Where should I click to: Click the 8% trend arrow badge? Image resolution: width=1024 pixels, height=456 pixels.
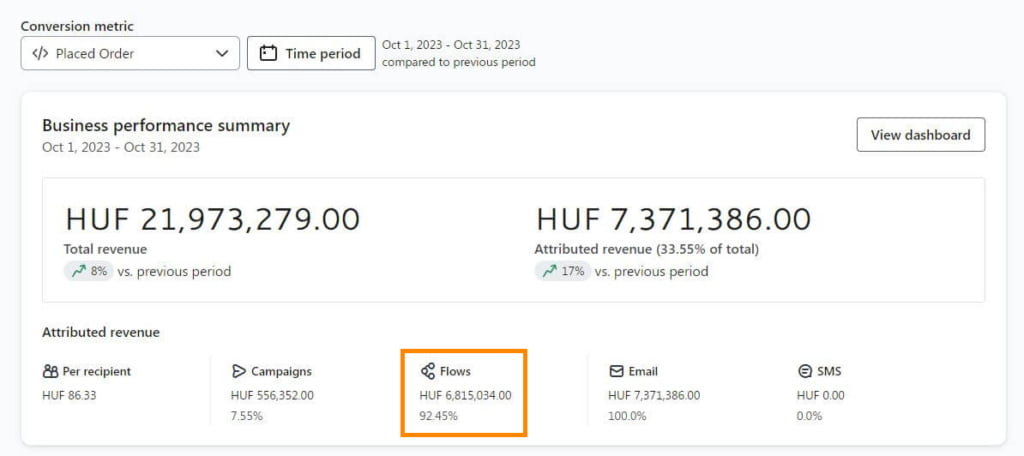[x=88, y=270]
